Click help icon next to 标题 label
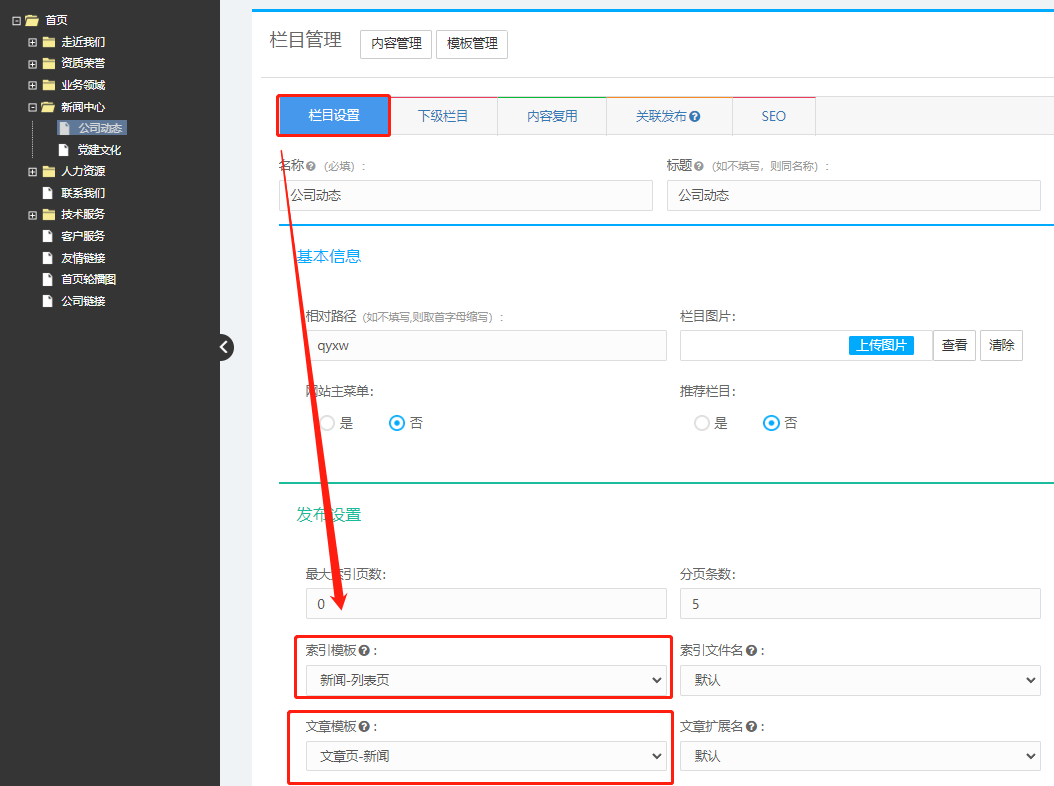 [x=699, y=166]
